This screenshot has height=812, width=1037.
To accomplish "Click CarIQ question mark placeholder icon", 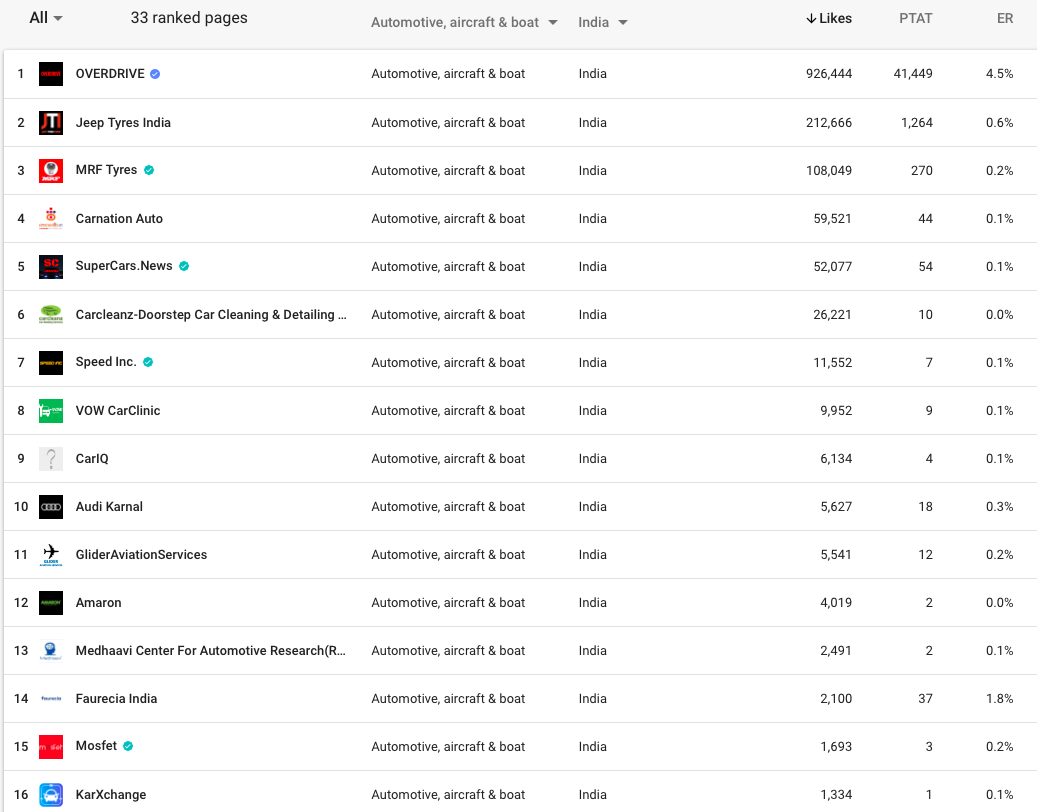I will click(x=51, y=458).
